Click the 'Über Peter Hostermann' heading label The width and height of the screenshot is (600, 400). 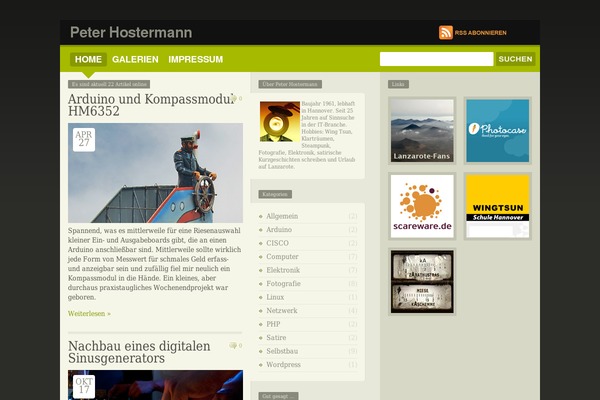[290, 84]
